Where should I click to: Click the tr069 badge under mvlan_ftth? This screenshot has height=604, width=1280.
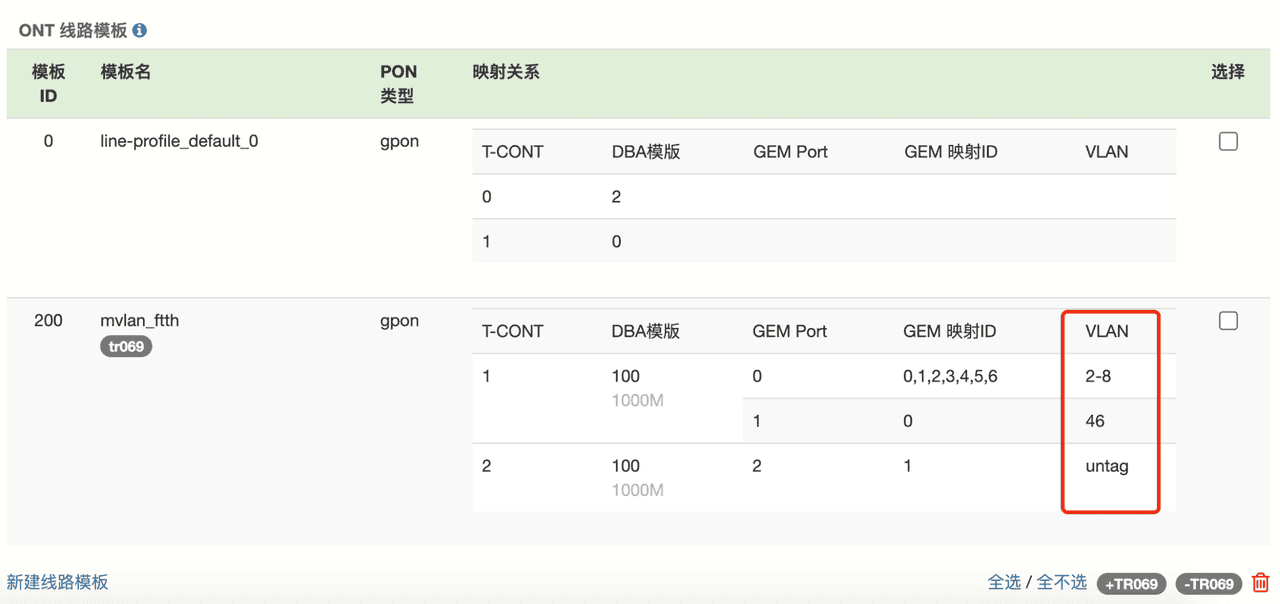tap(126, 346)
